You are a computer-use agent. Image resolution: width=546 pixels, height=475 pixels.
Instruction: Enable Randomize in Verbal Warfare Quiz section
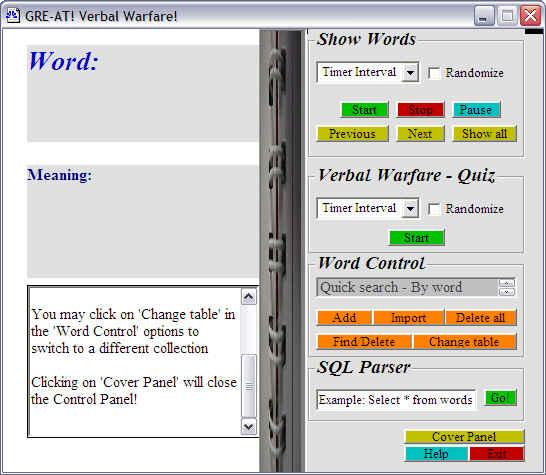click(434, 209)
